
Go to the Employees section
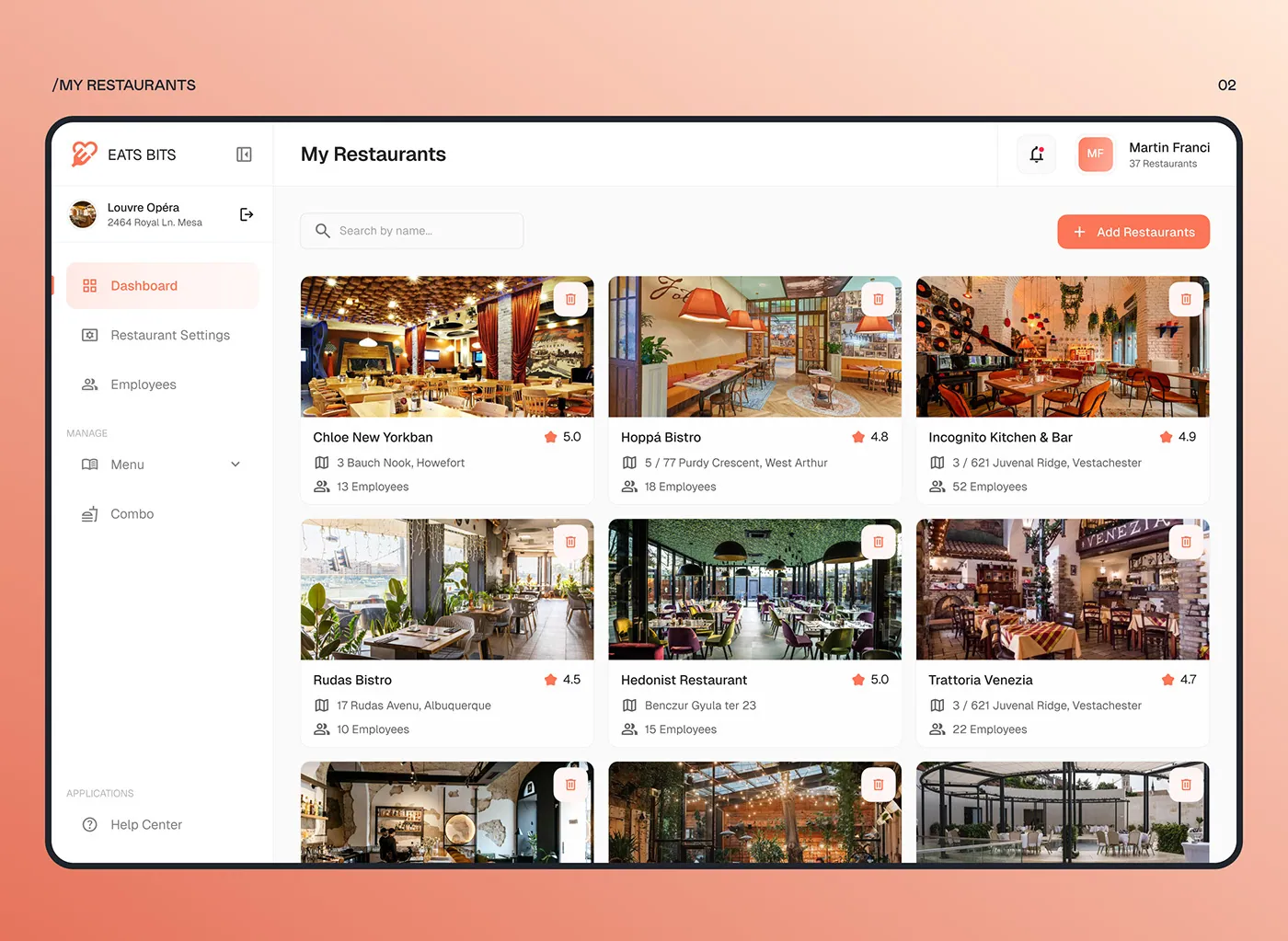point(143,384)
